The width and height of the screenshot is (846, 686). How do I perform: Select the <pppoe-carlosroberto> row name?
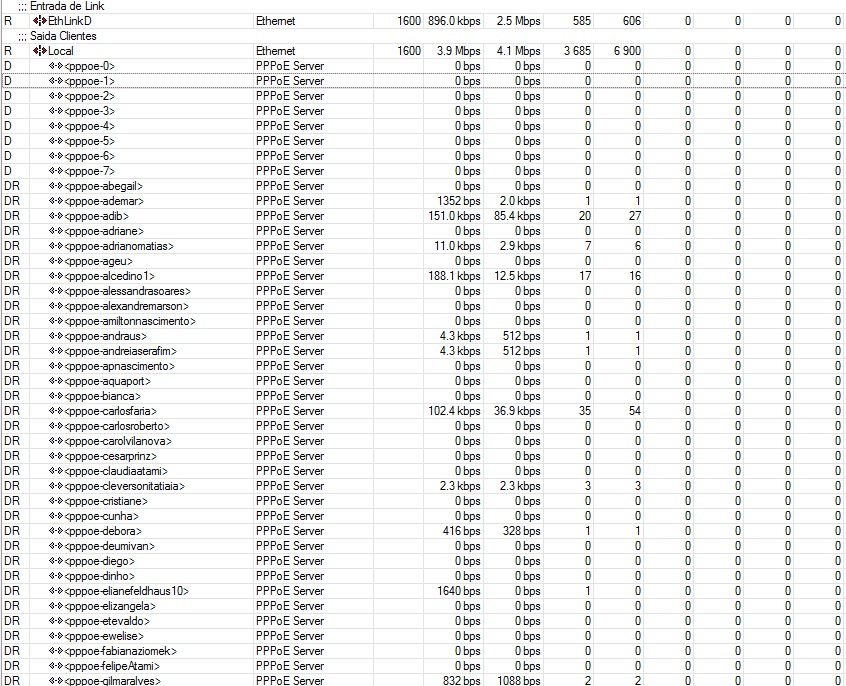(117, 426)
